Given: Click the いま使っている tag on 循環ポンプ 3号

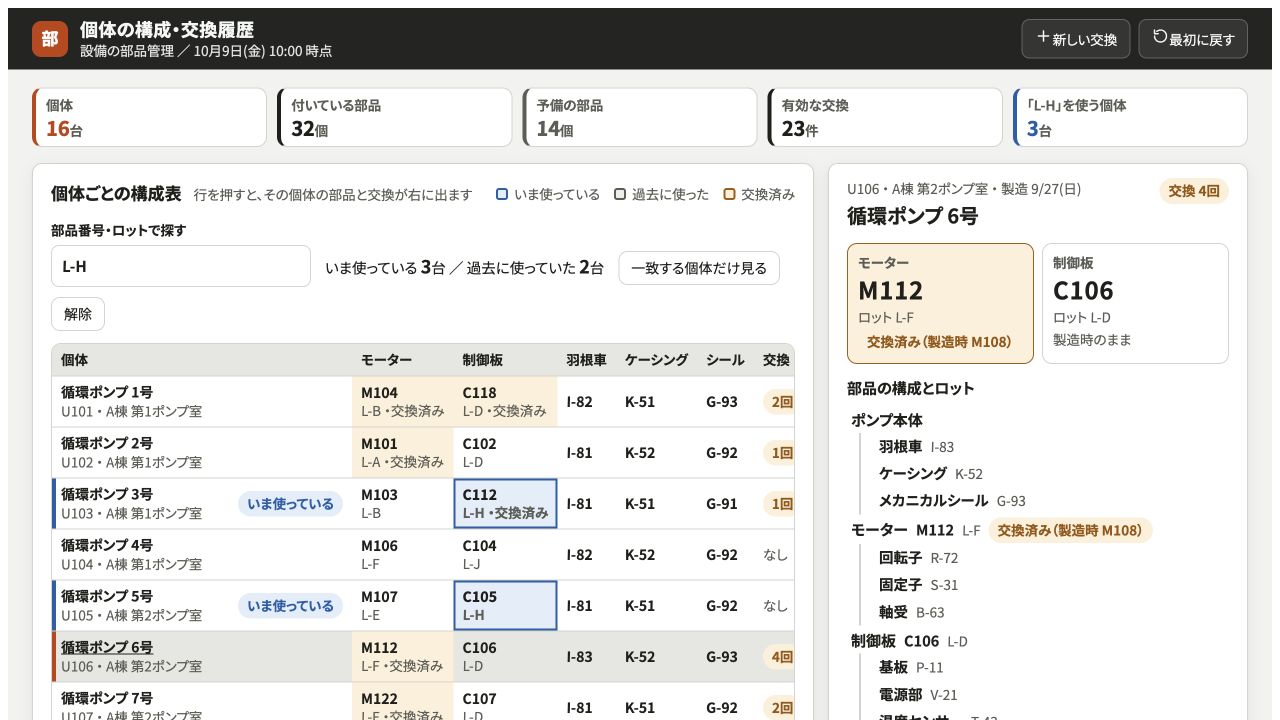Looking at the screenshot, I should pyautogui.click(x=290, y=504).
